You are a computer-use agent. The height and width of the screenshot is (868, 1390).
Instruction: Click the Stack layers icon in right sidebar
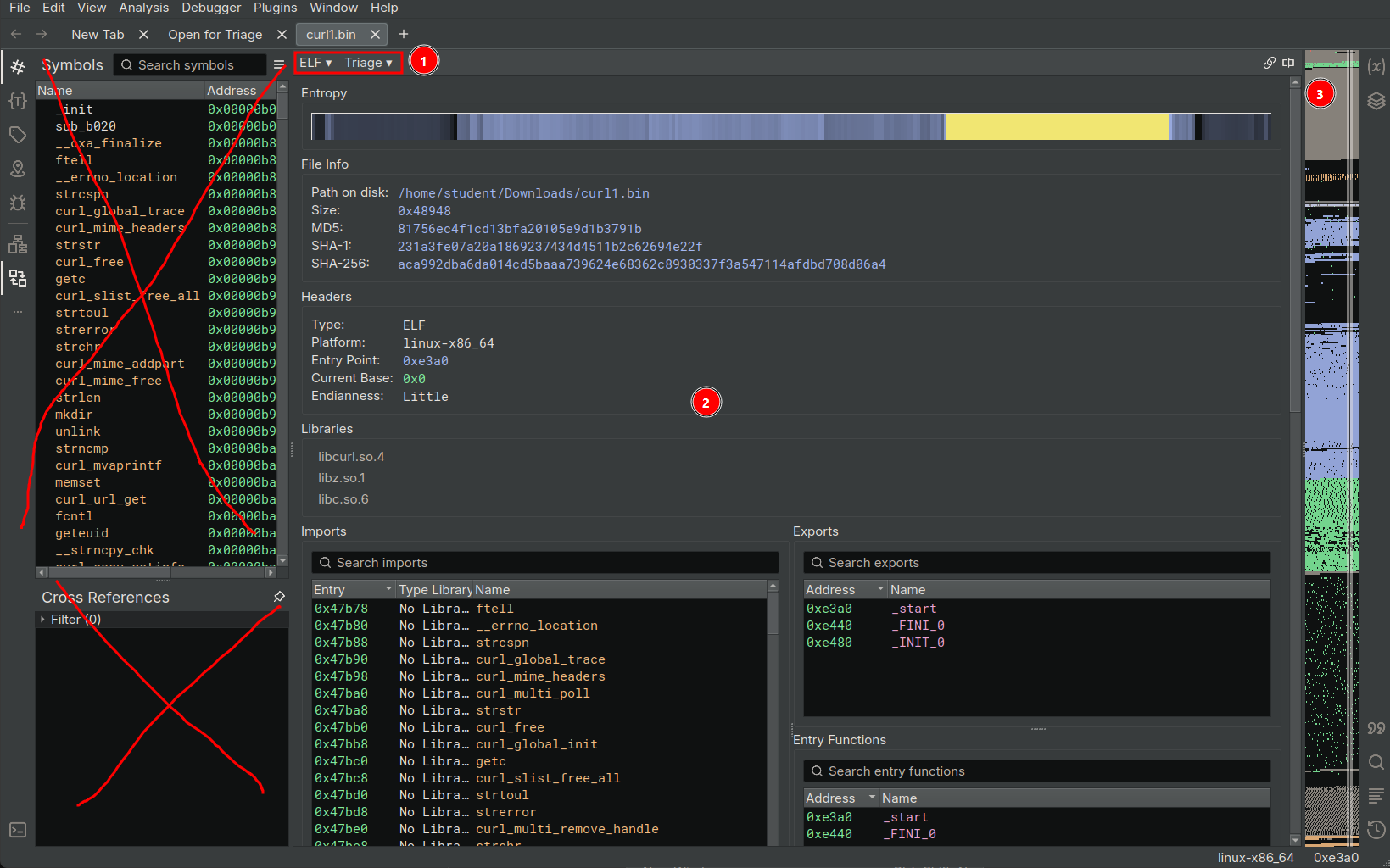point(1376,101)
